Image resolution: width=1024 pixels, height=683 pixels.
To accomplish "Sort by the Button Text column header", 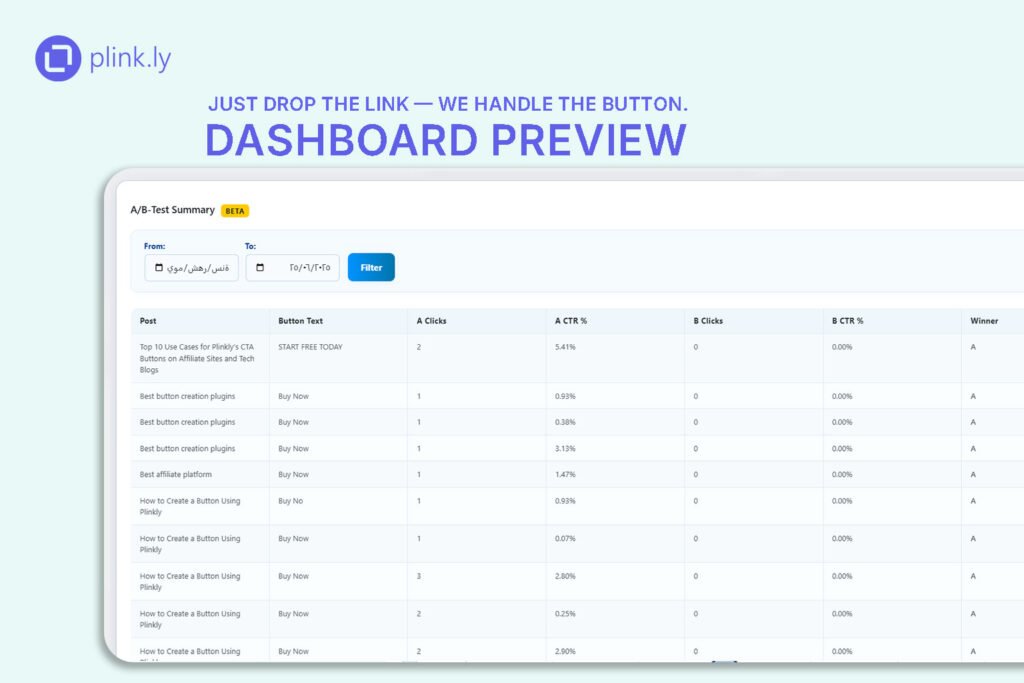I will (300, 321).
